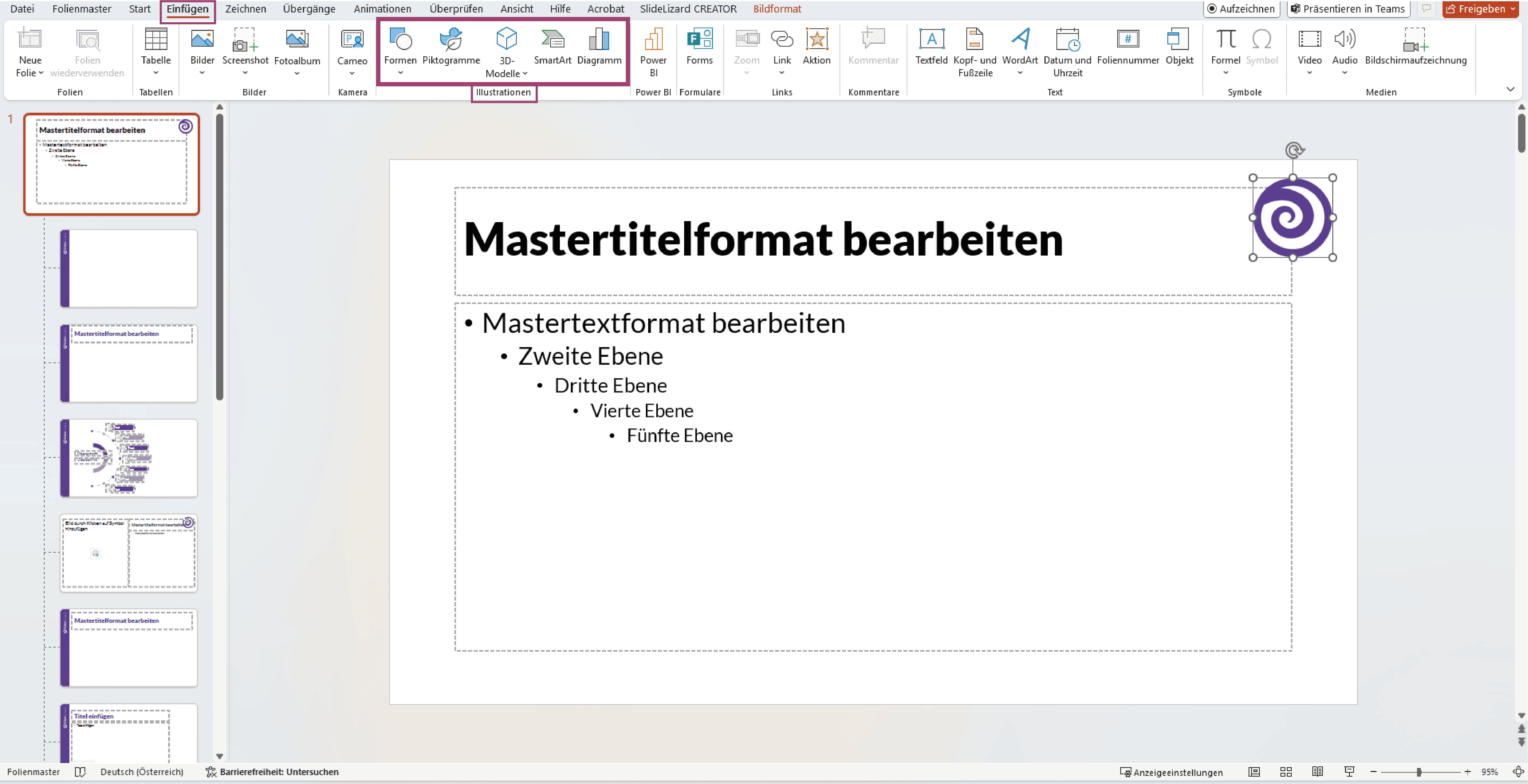Viewport: 1528px width, 784px height.
Task: Click Präsentieren in Teams
Action: (1348, 9)
